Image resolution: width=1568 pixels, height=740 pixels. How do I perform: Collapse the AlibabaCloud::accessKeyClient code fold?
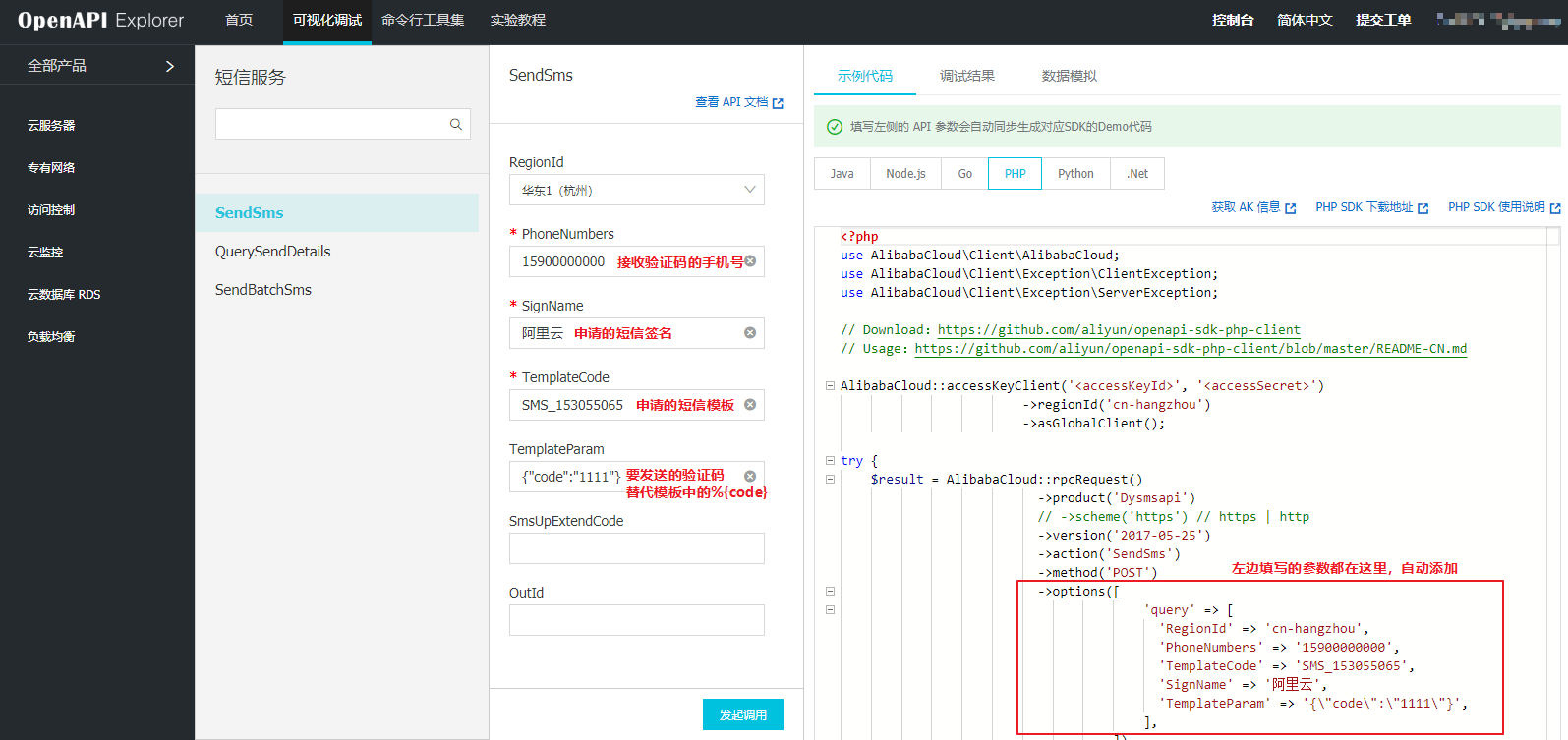830,386
